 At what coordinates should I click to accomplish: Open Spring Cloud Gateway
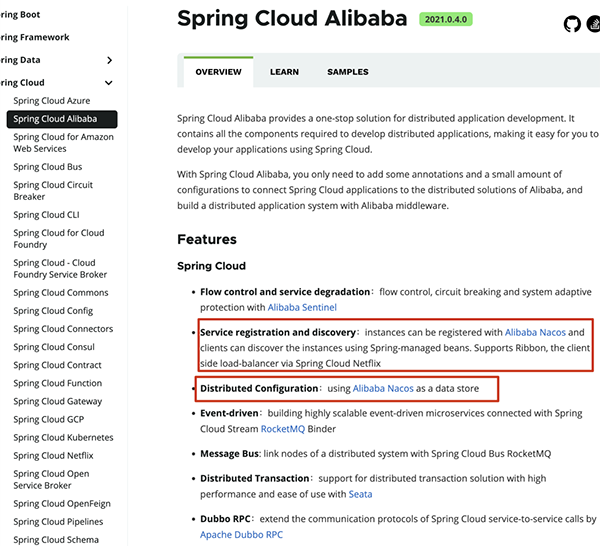(x=58, y=401)
